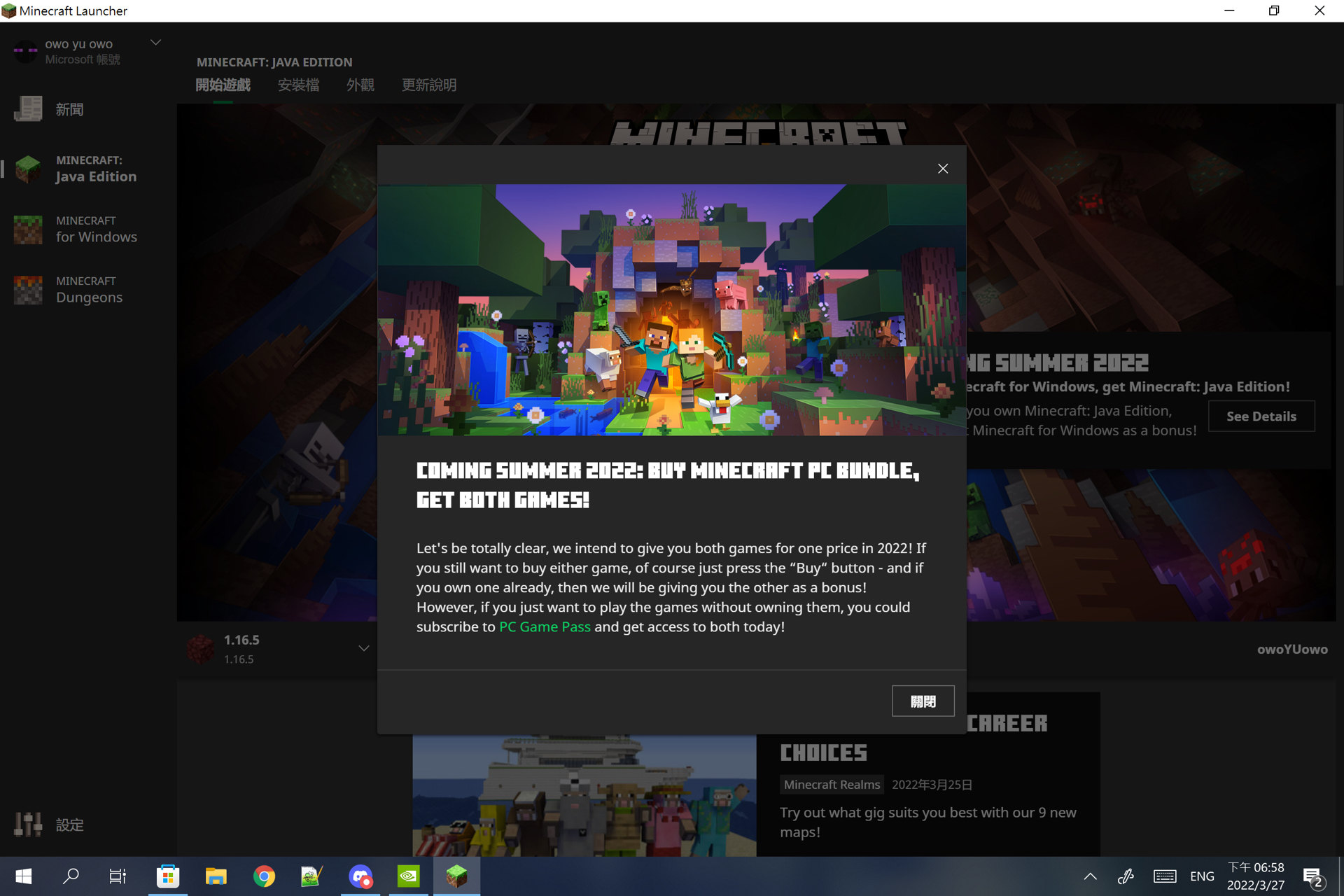Click See Details button on banner
The height and width of the screenshot is (896, 1344).
1261,416
